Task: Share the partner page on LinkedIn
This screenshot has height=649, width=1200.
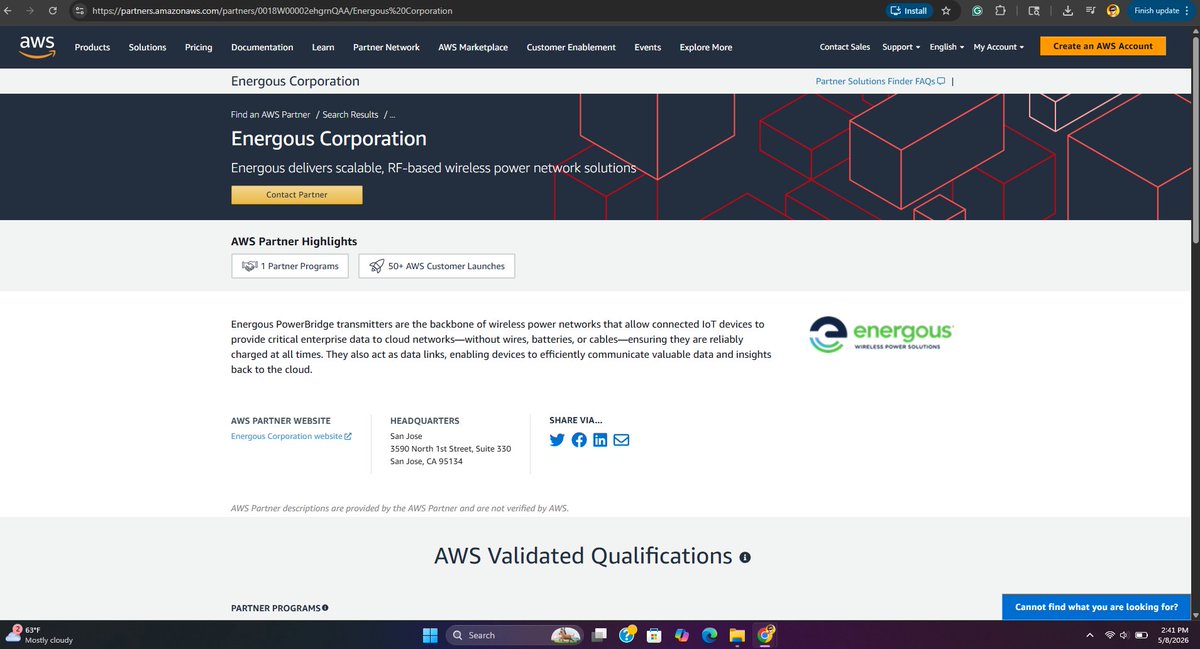Action: point(600,440)
